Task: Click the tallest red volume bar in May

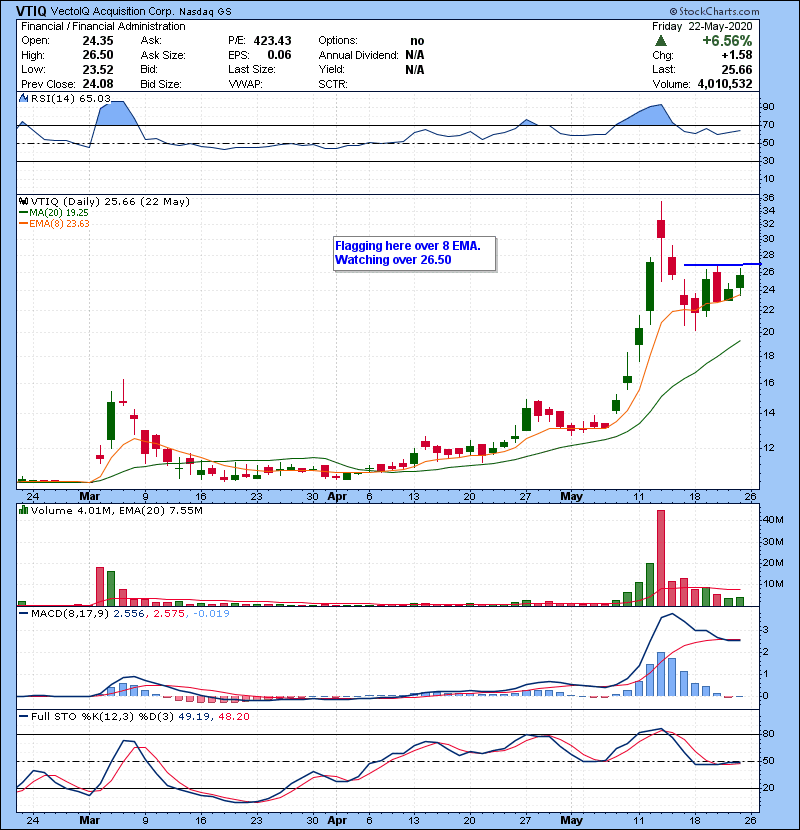Action: click(661, 557)
